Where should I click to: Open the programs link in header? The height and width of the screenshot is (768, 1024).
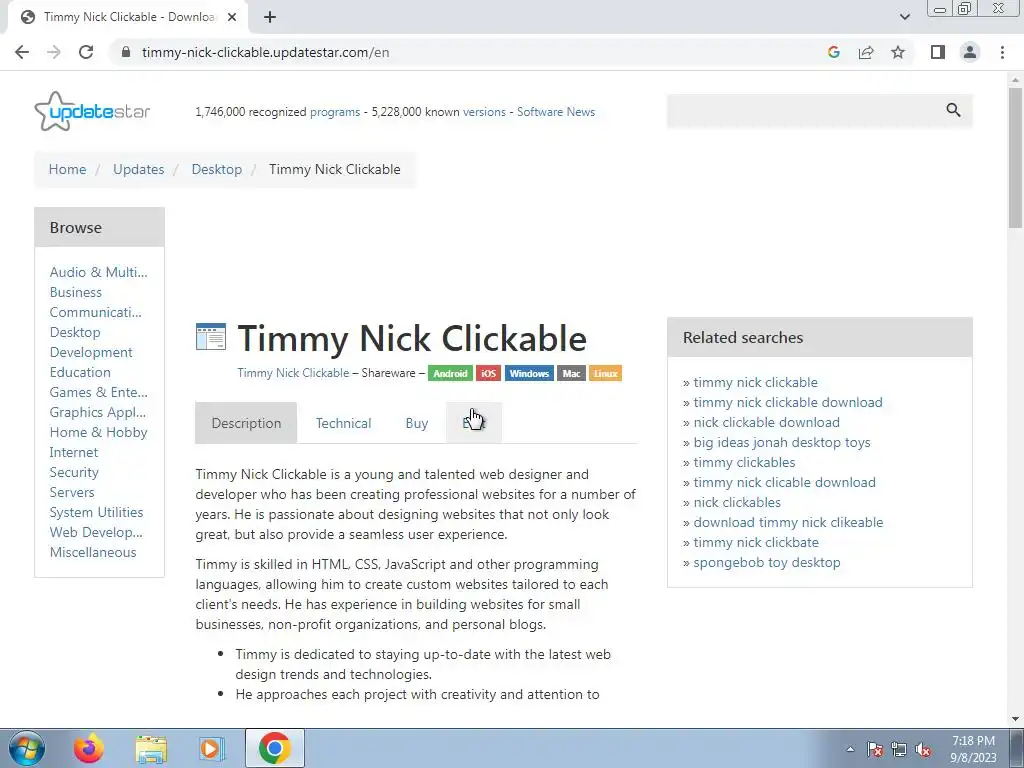coord(335,112)
